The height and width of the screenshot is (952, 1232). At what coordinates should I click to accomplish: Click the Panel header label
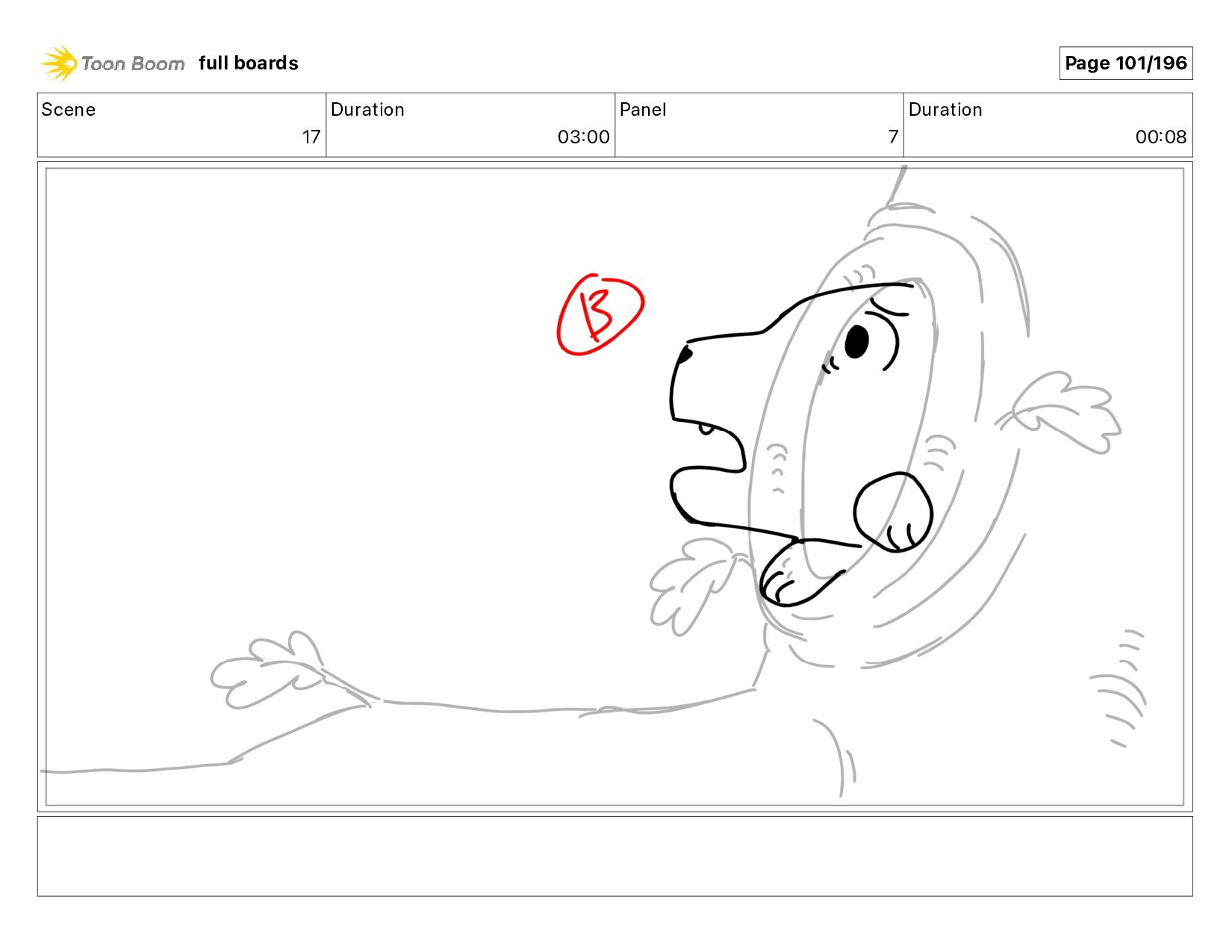pos(643,110)
